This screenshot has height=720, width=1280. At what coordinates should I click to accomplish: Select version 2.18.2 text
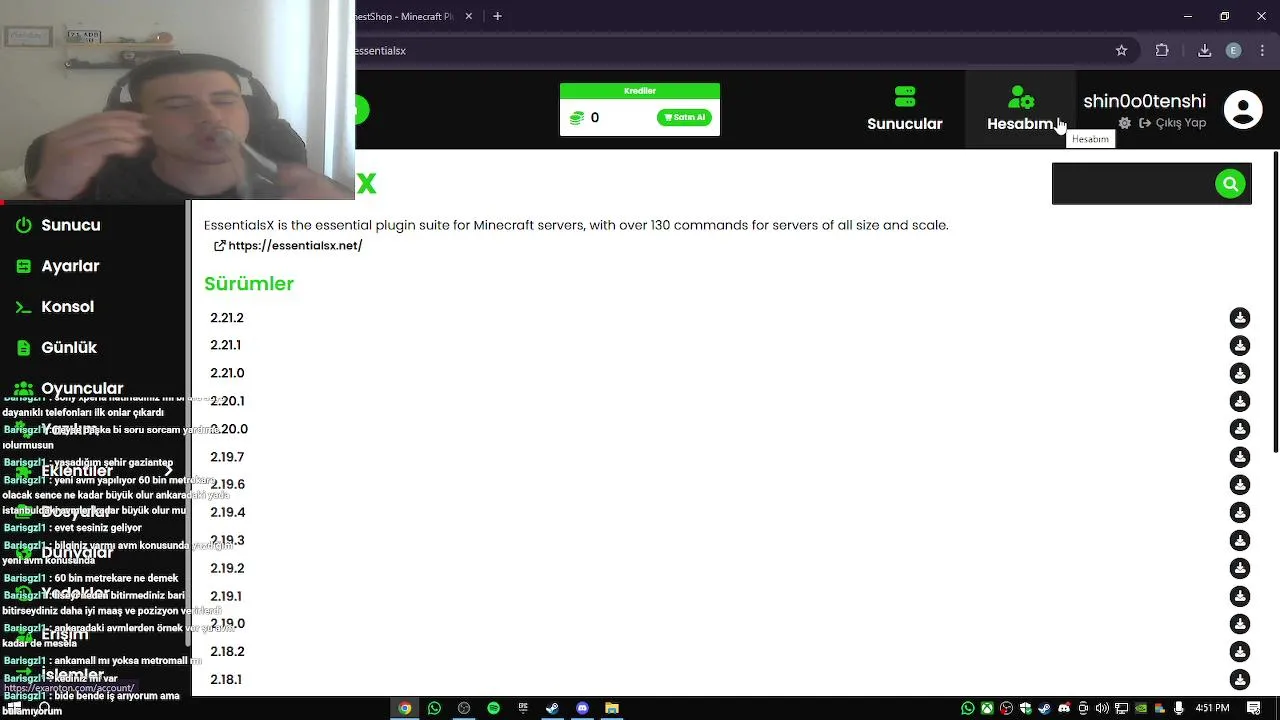click(x=227, y=652)
